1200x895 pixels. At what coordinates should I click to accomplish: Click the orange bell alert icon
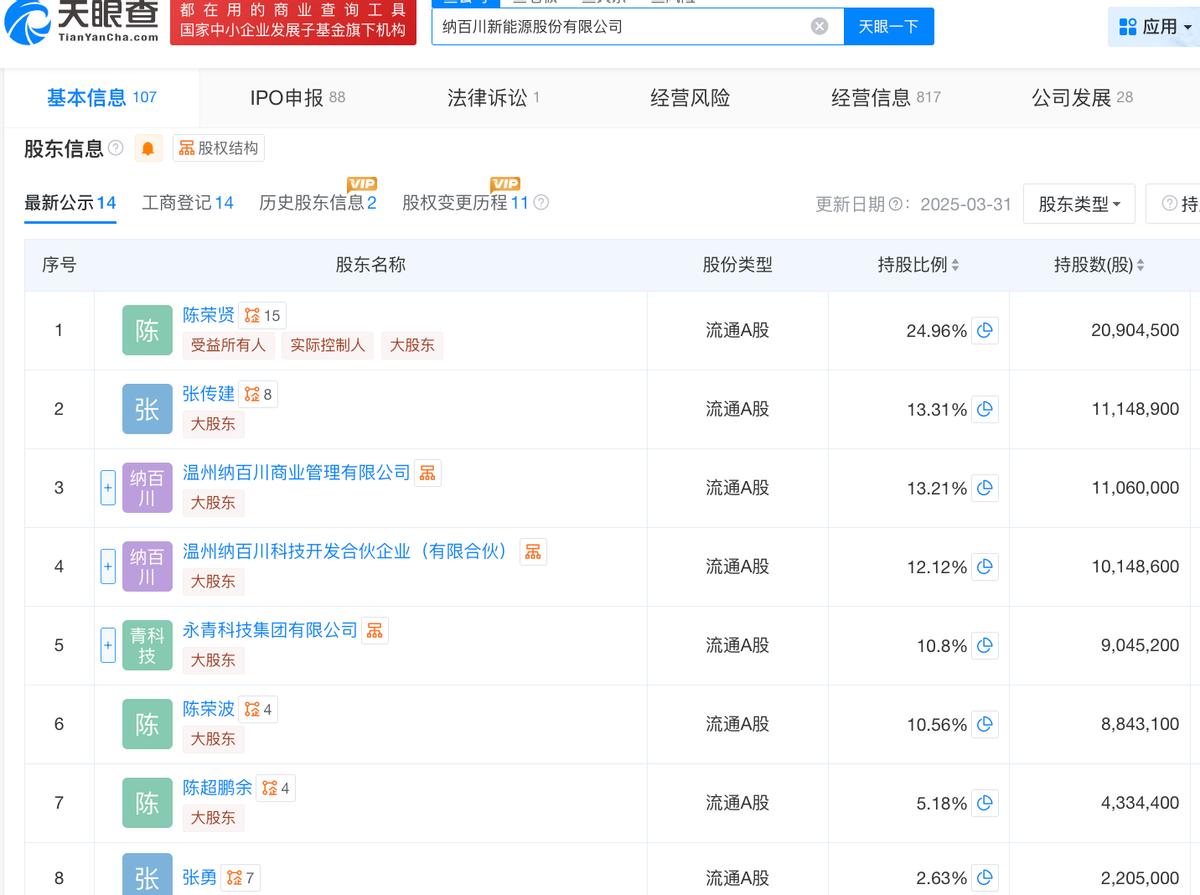[x=148, y=149]
